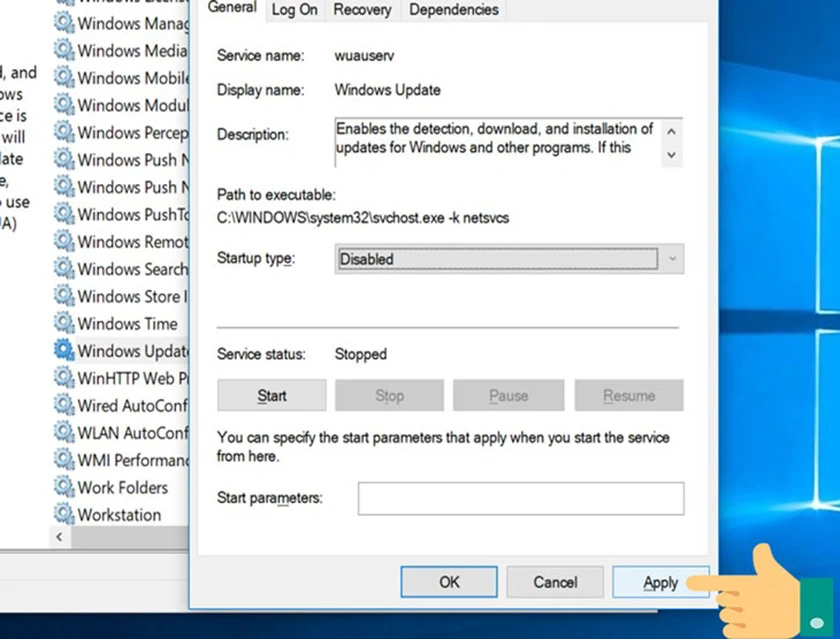Click gear icon beside Windows PushTo service
This screenshot has width=840, height=639.
(64, 214)
